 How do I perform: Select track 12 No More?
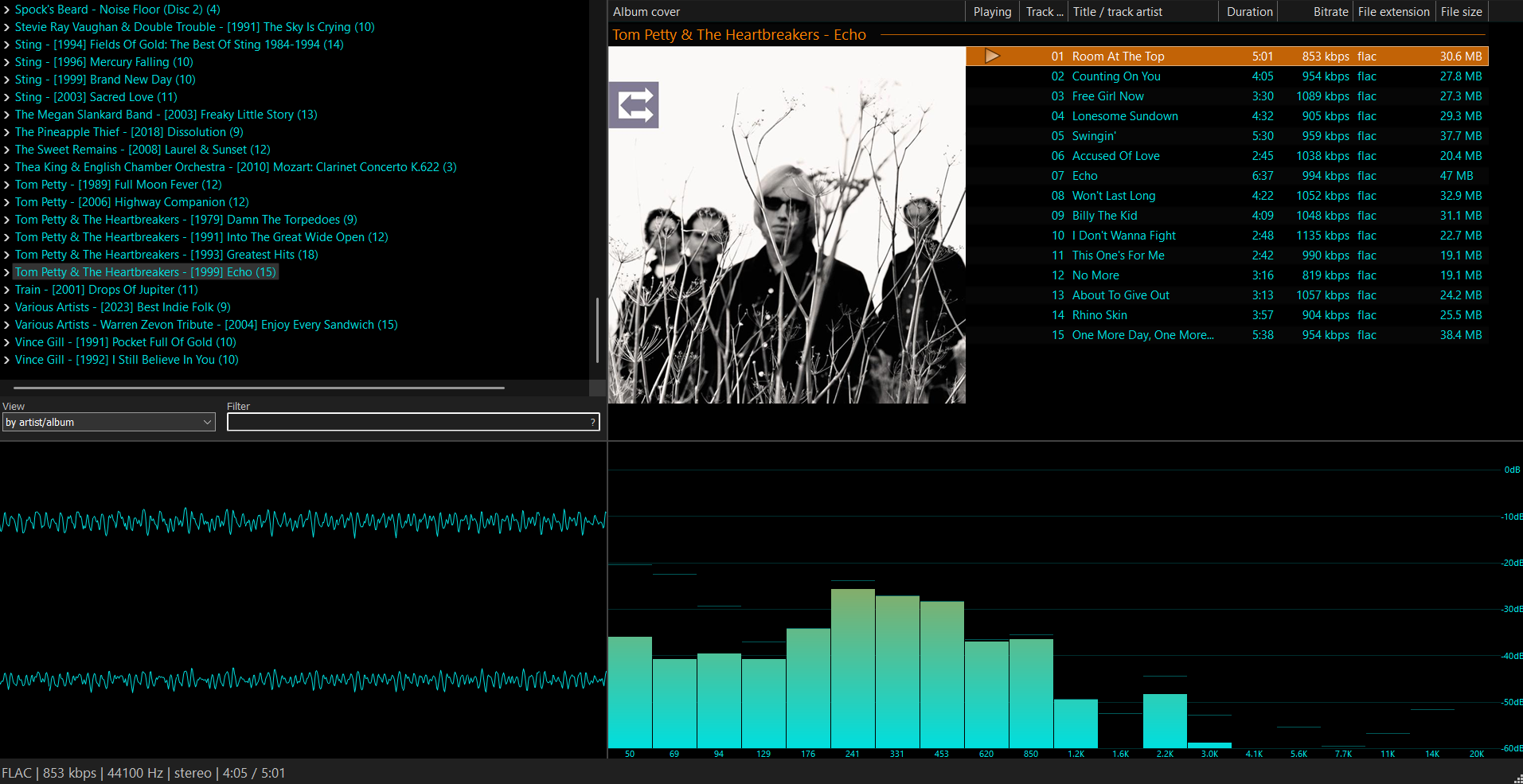click(x=1227, y=275)
